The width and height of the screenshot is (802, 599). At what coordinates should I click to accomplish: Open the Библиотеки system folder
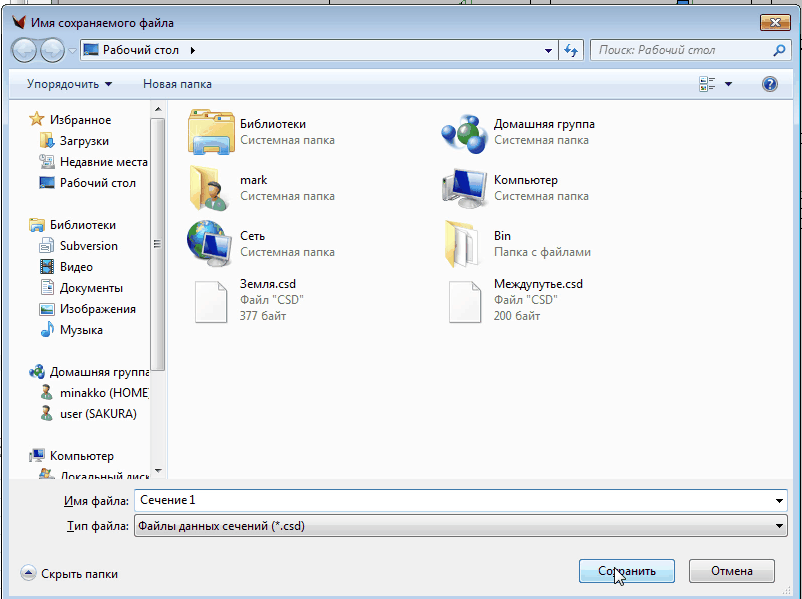pyautogui.click(x=210, y=132)
